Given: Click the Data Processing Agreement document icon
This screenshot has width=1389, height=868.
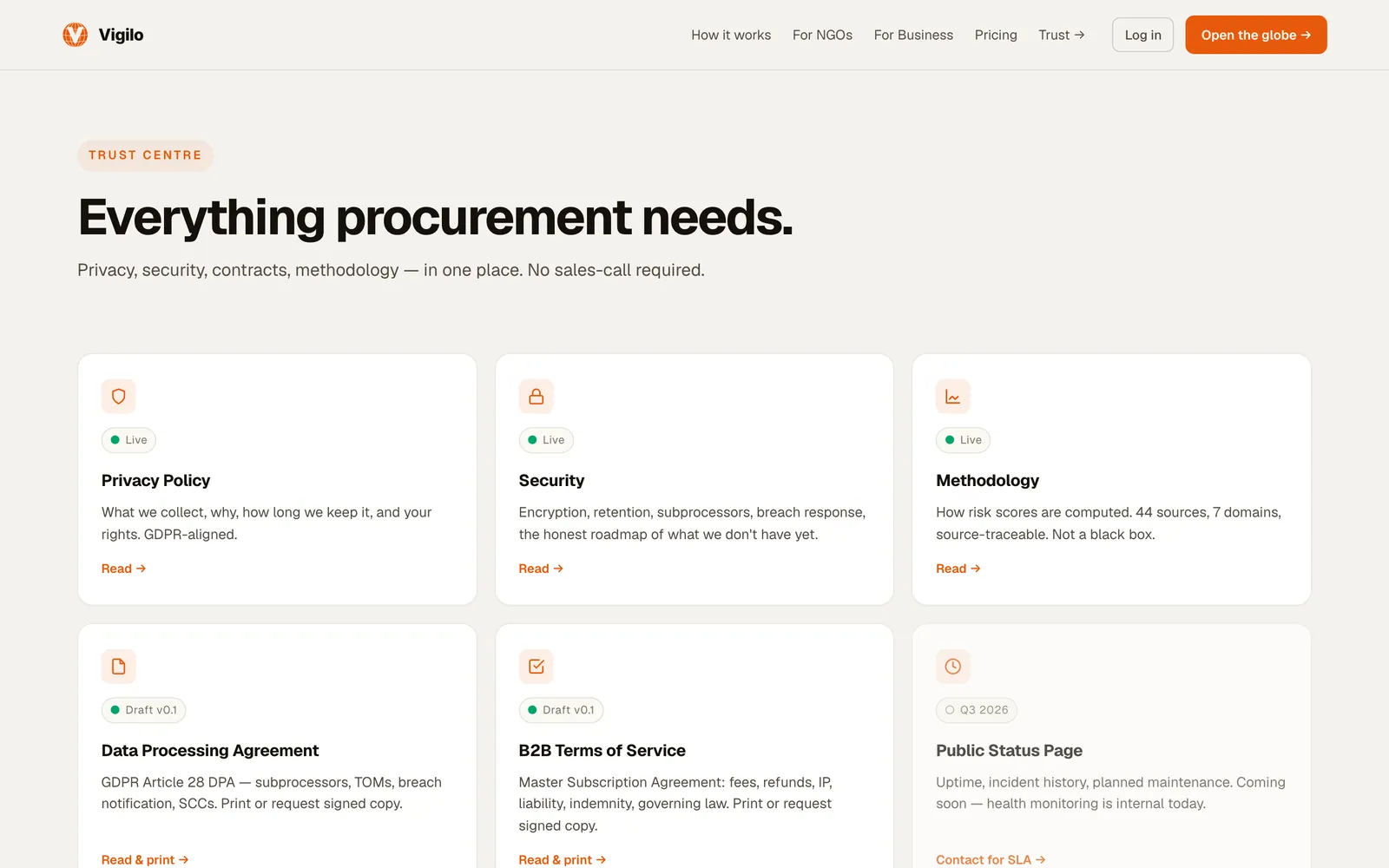Looking at the screenshot, I should (119, 667).
